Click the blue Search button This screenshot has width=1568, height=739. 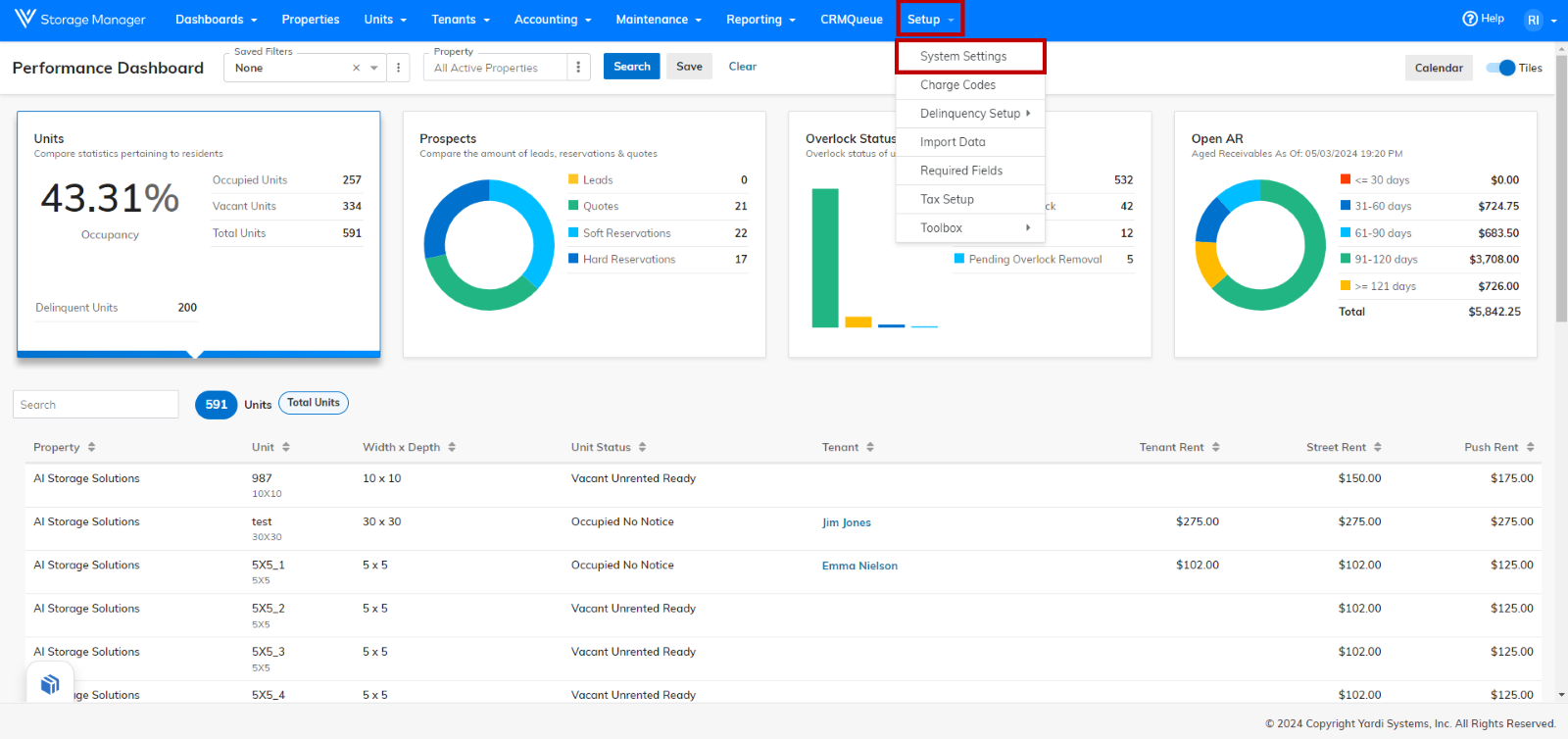coord(632,67)
